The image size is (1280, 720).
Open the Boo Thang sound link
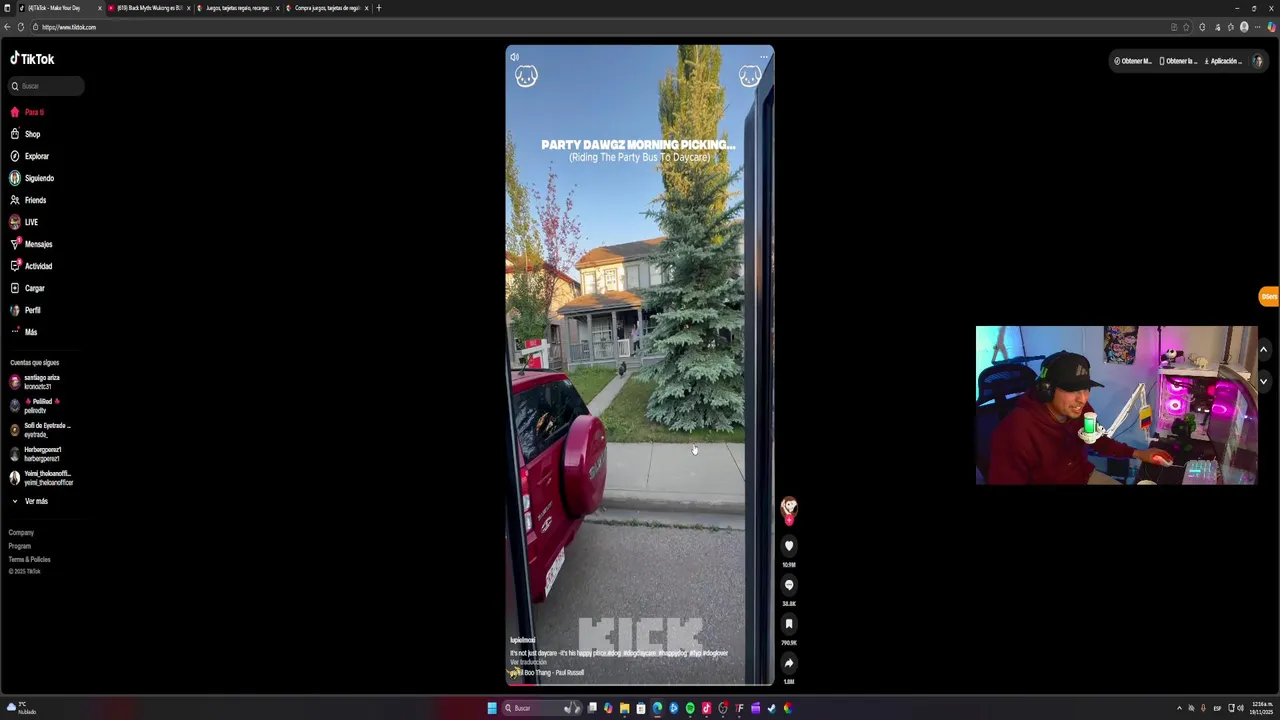click(x=548, y=673)
